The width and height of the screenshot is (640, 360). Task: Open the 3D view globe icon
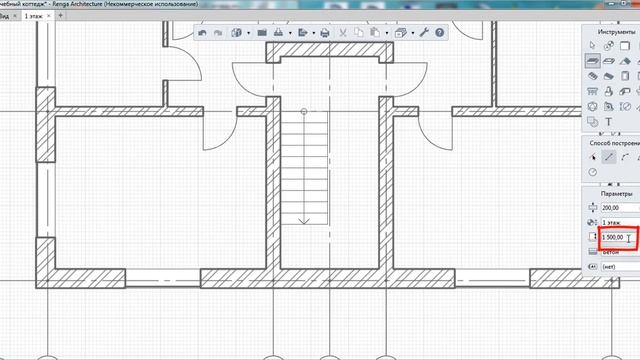(236, 33)
